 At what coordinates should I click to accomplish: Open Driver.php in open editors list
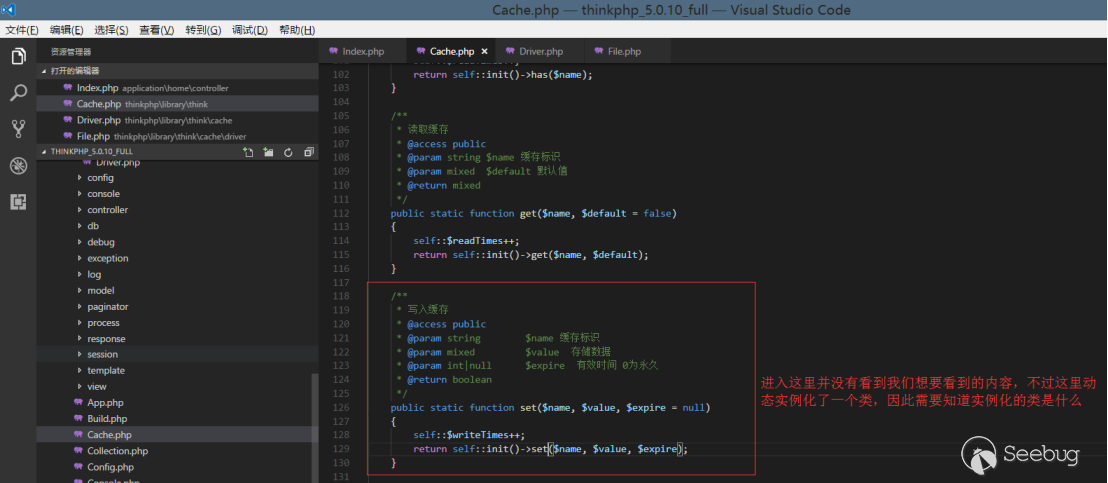coord(177,120)
